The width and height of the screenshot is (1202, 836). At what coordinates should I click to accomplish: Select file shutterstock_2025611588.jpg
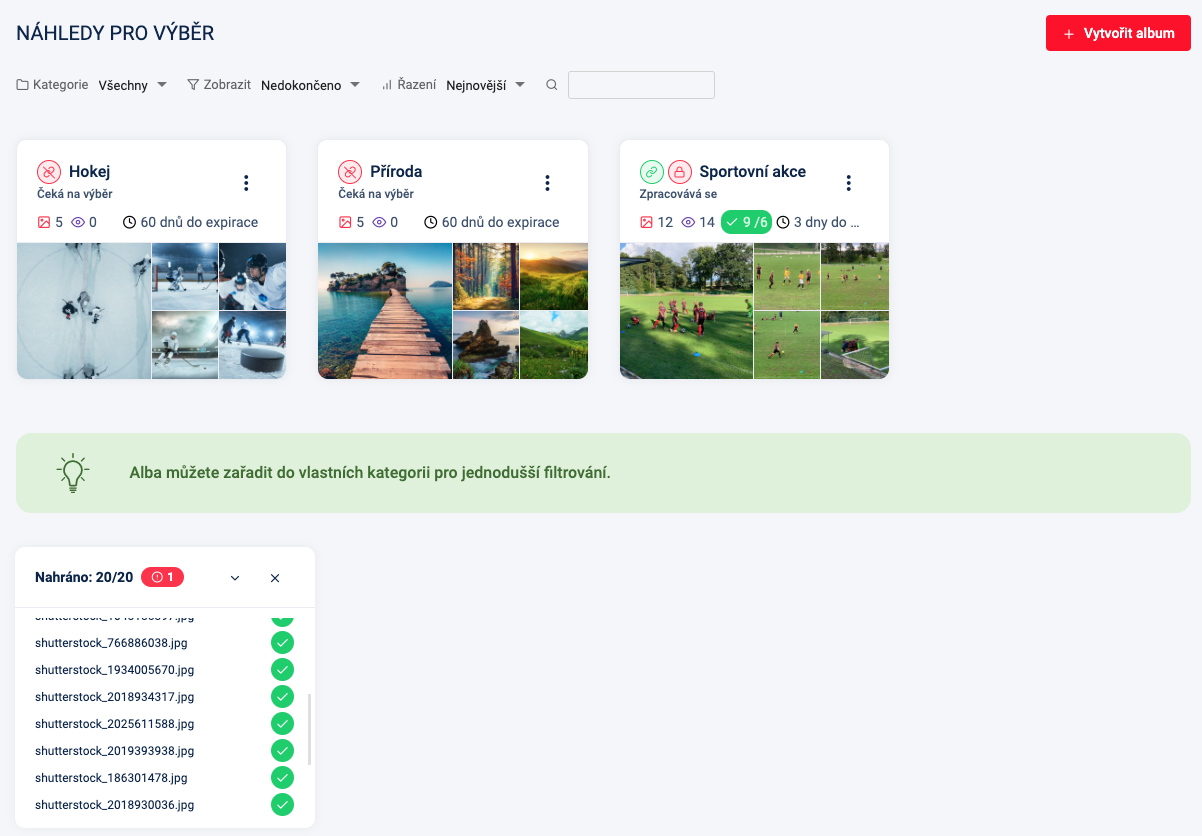114,724
